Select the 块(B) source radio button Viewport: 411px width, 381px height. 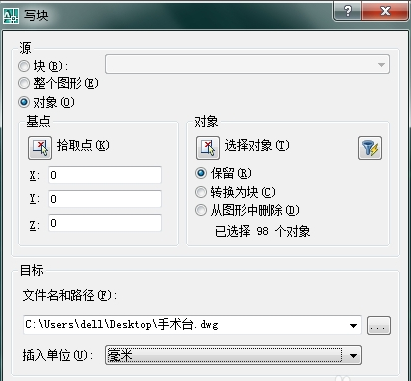point(24,66)
